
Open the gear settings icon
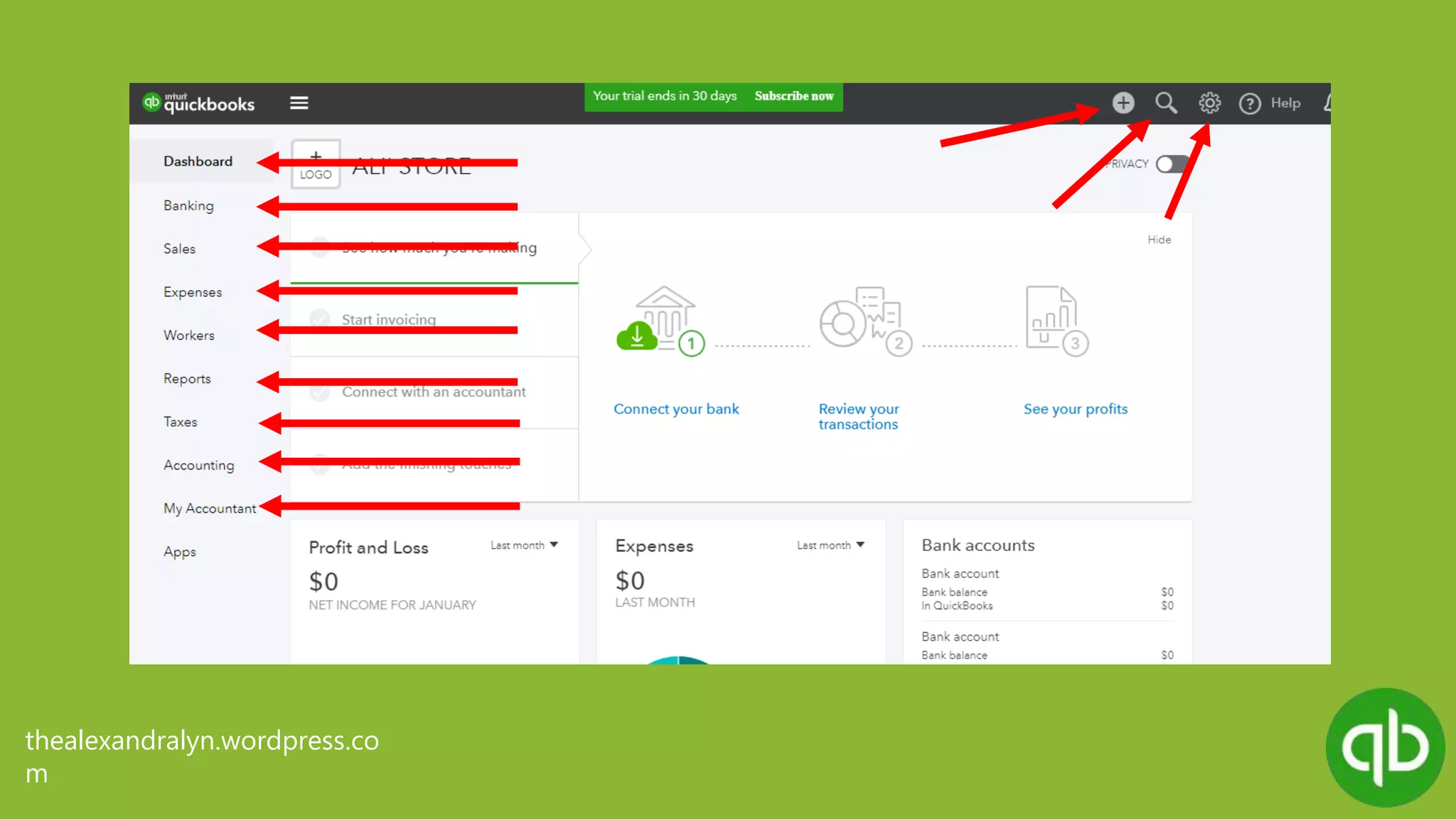[x=1209, y=103]
